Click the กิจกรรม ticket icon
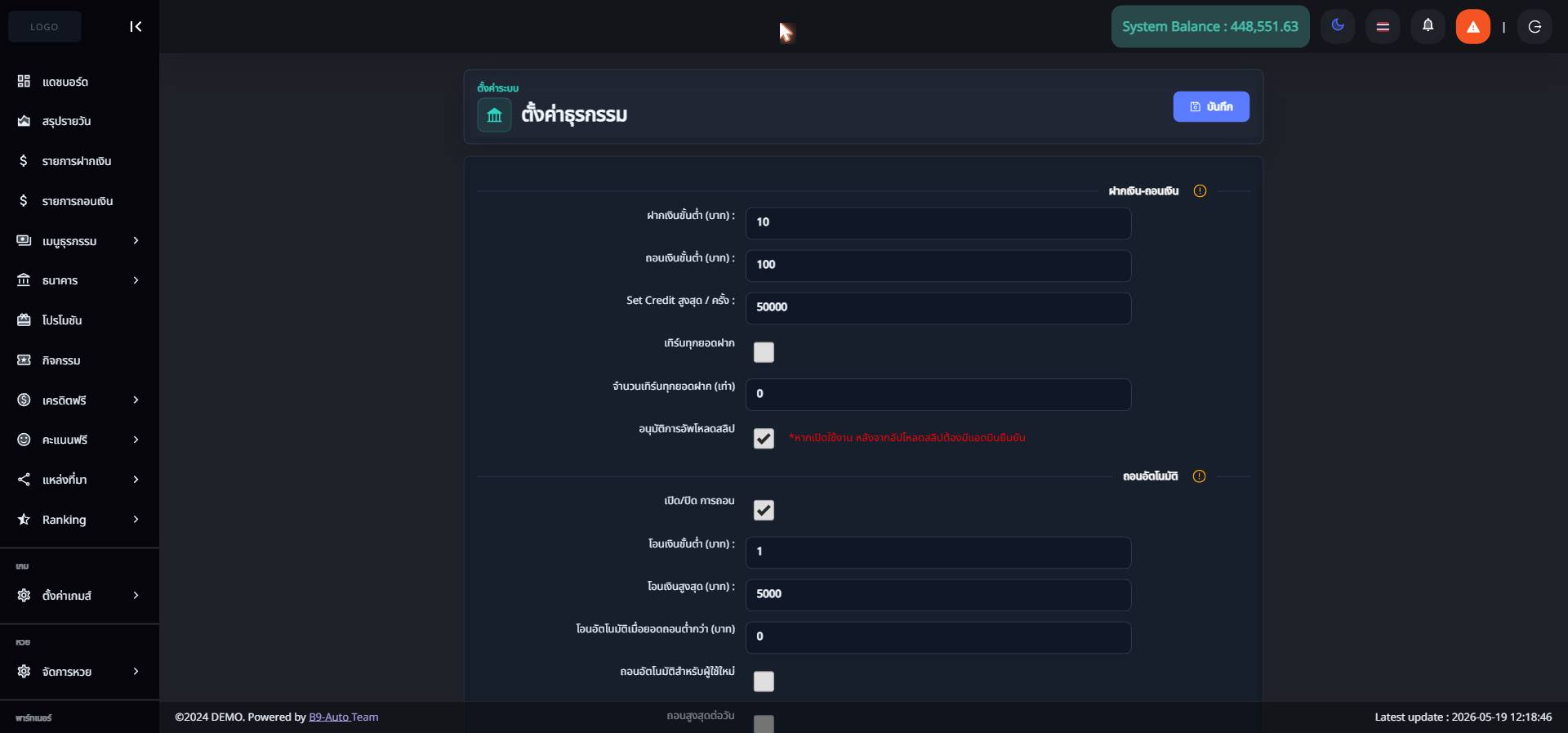 click(x=24, y=360)
